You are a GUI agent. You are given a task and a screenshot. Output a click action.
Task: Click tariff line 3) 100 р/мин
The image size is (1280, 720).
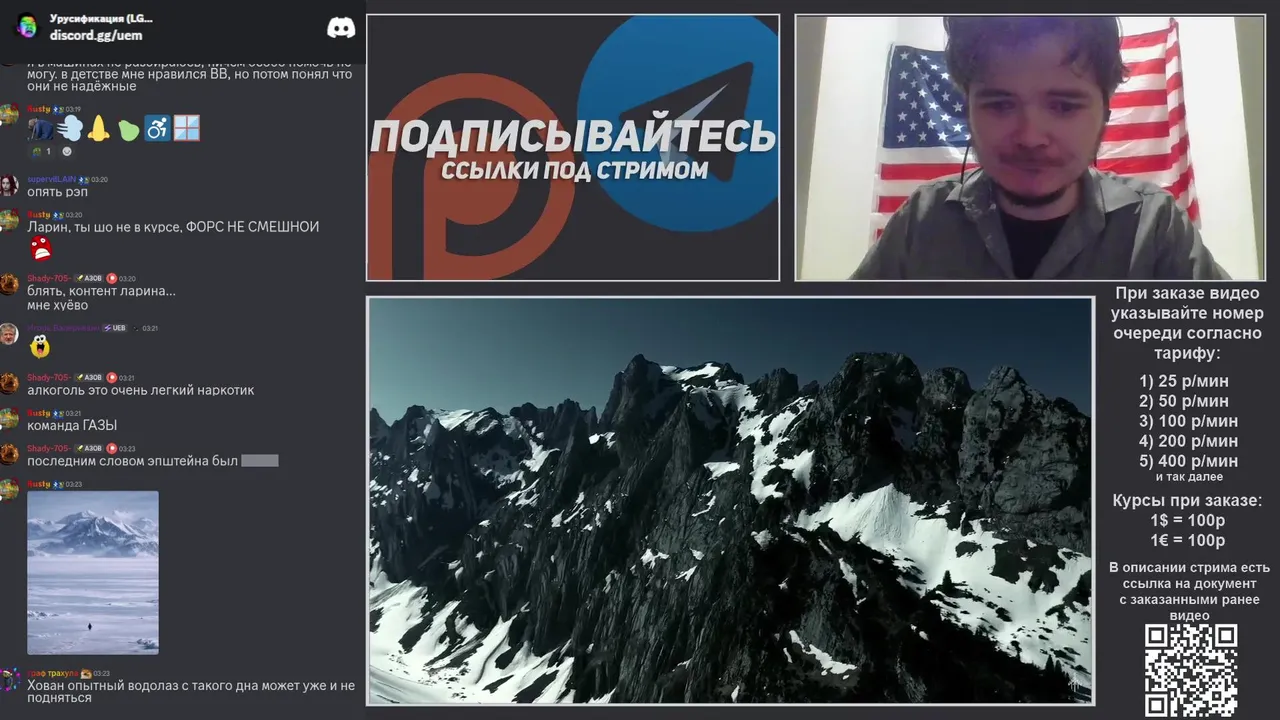pos(1188,421)
